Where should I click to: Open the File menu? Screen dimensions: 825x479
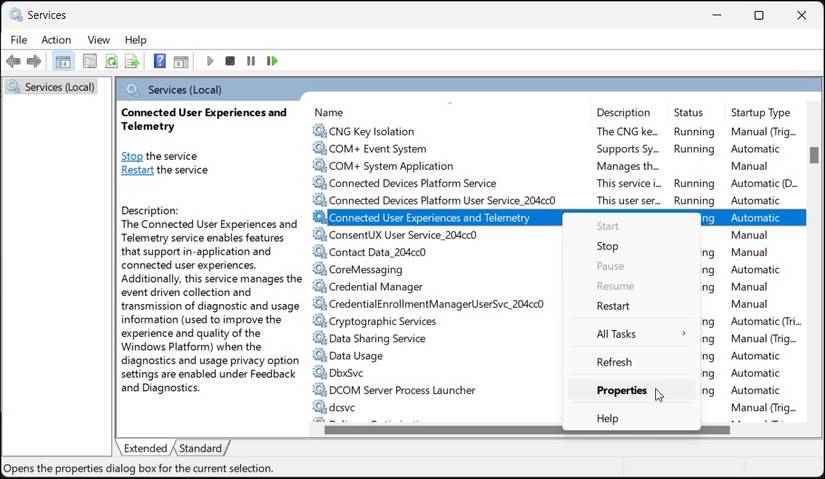[x=18, y=40]
